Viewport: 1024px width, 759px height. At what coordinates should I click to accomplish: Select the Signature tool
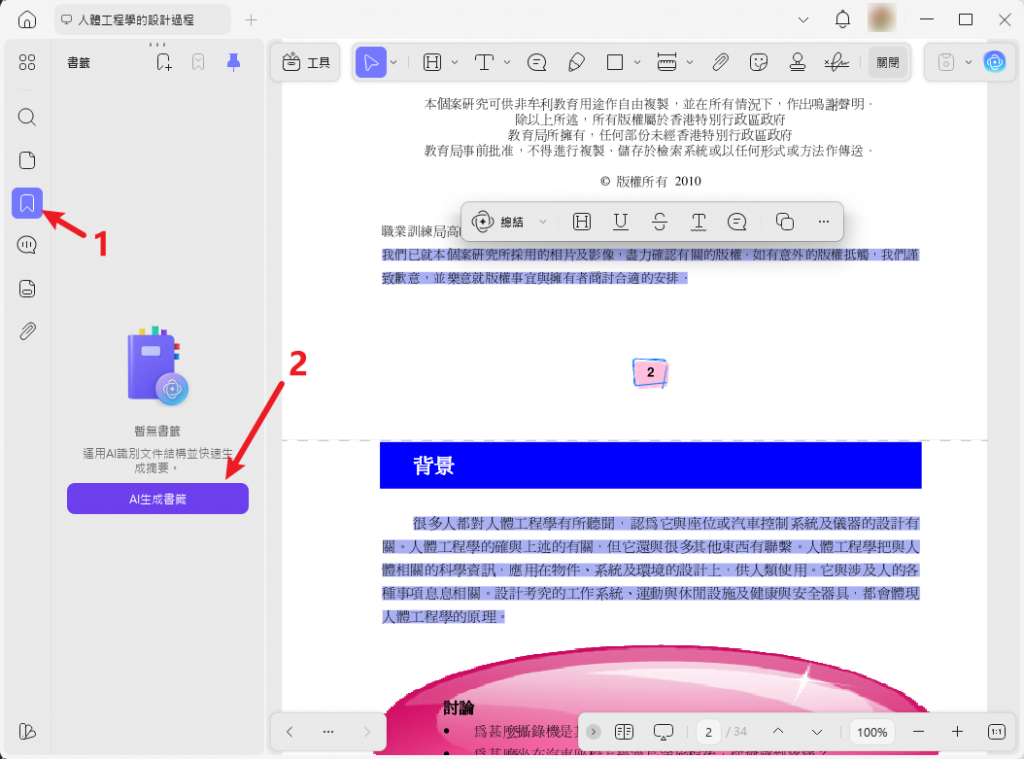point(838,61)
